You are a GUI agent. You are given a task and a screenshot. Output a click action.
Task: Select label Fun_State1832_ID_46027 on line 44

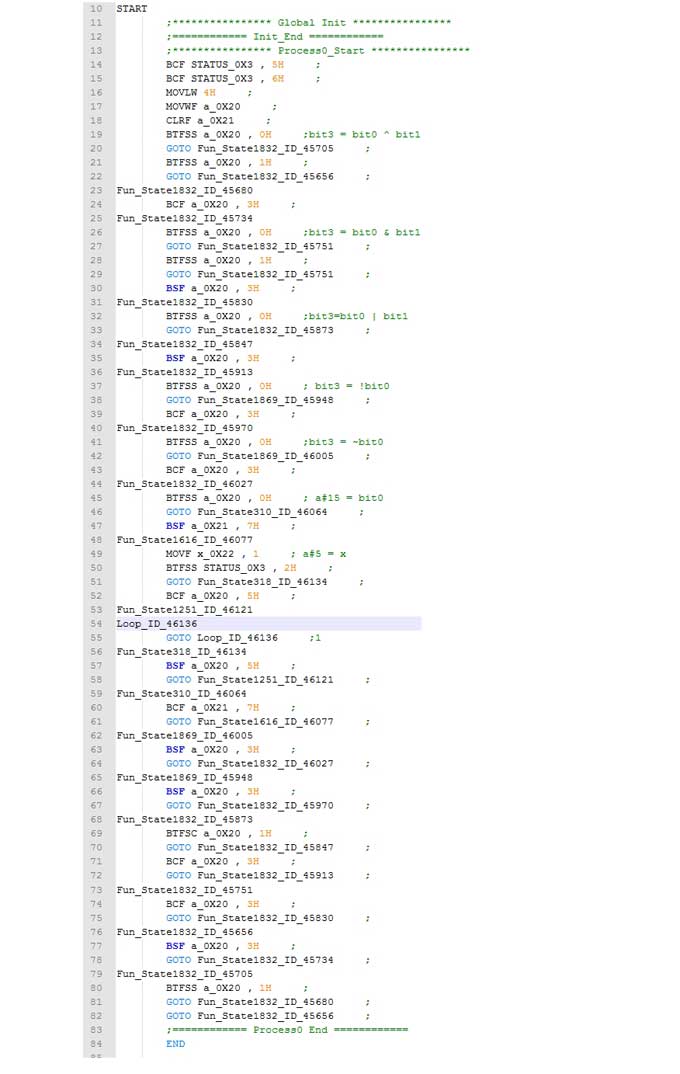tap(184, 484)
